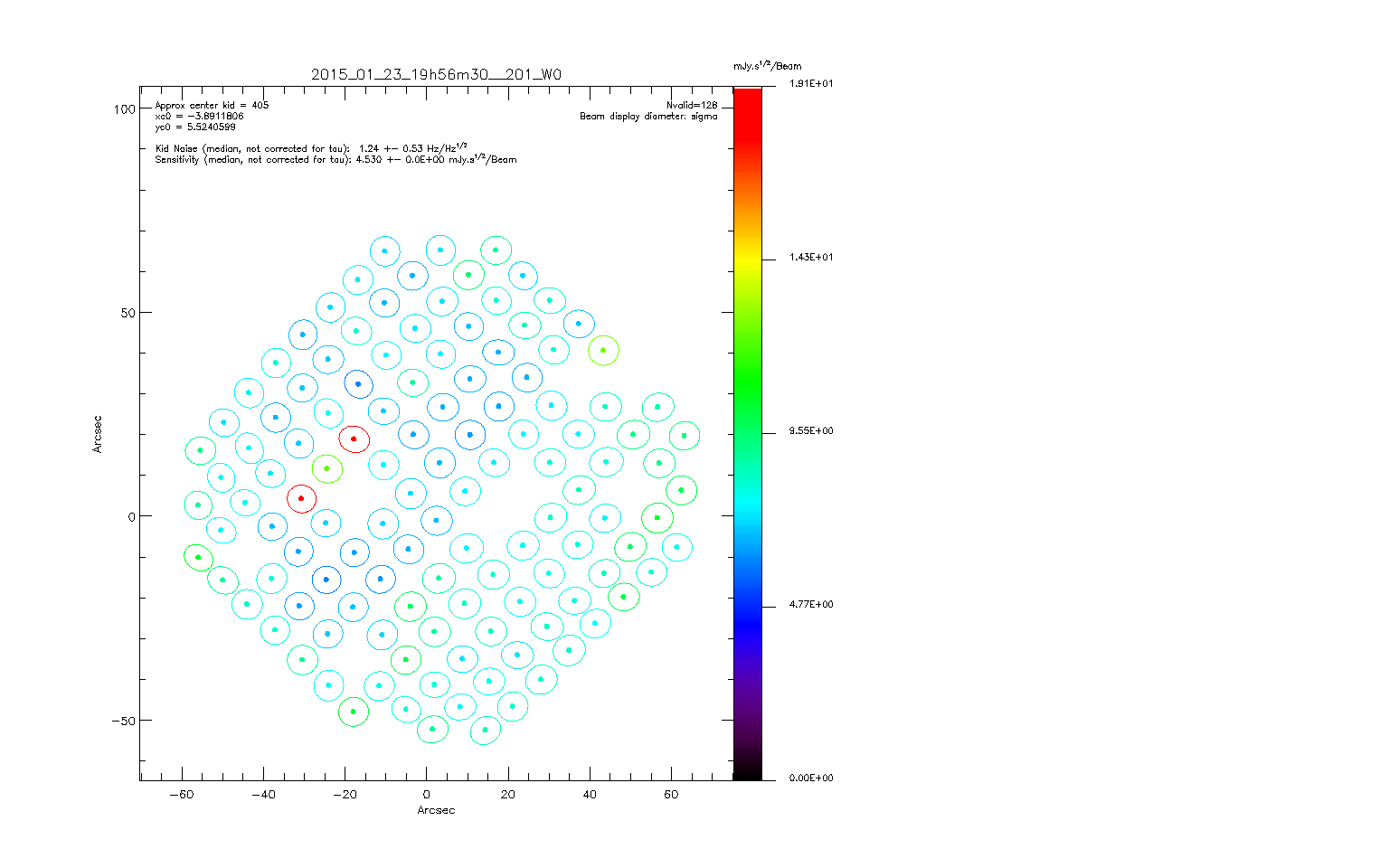This screenshot has width=1389, height=868.
Task: Click the Kid Noise median annotation line
Action: click(311, 148)
